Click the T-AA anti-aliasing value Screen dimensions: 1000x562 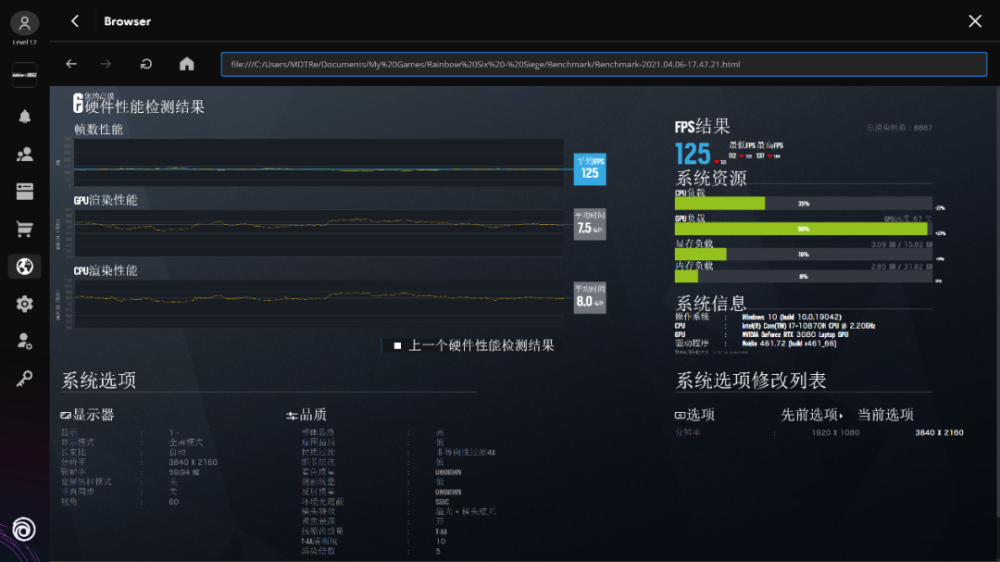(441, 531)
